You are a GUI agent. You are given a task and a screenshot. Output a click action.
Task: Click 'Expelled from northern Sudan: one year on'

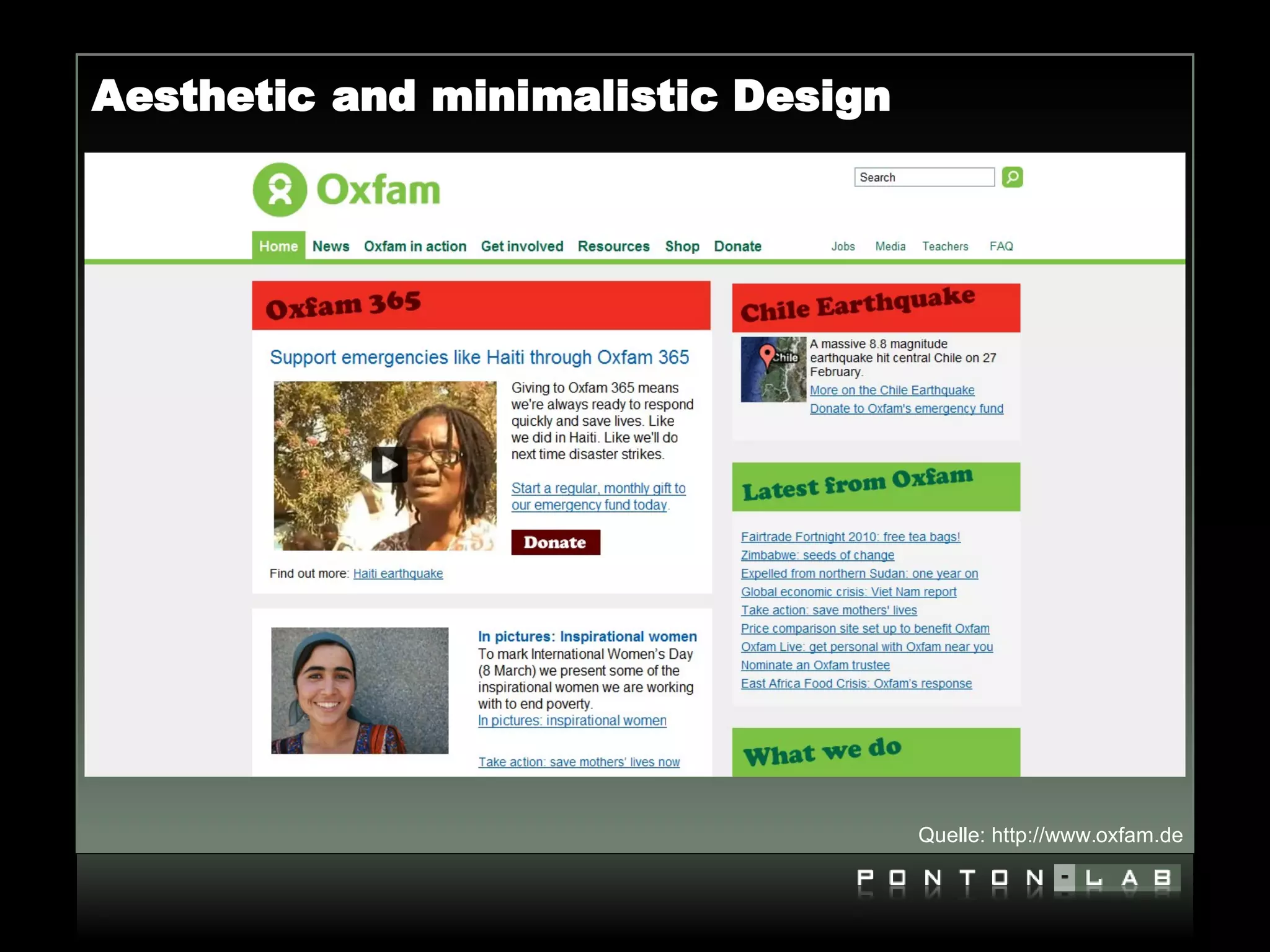[x=859, y=573]
